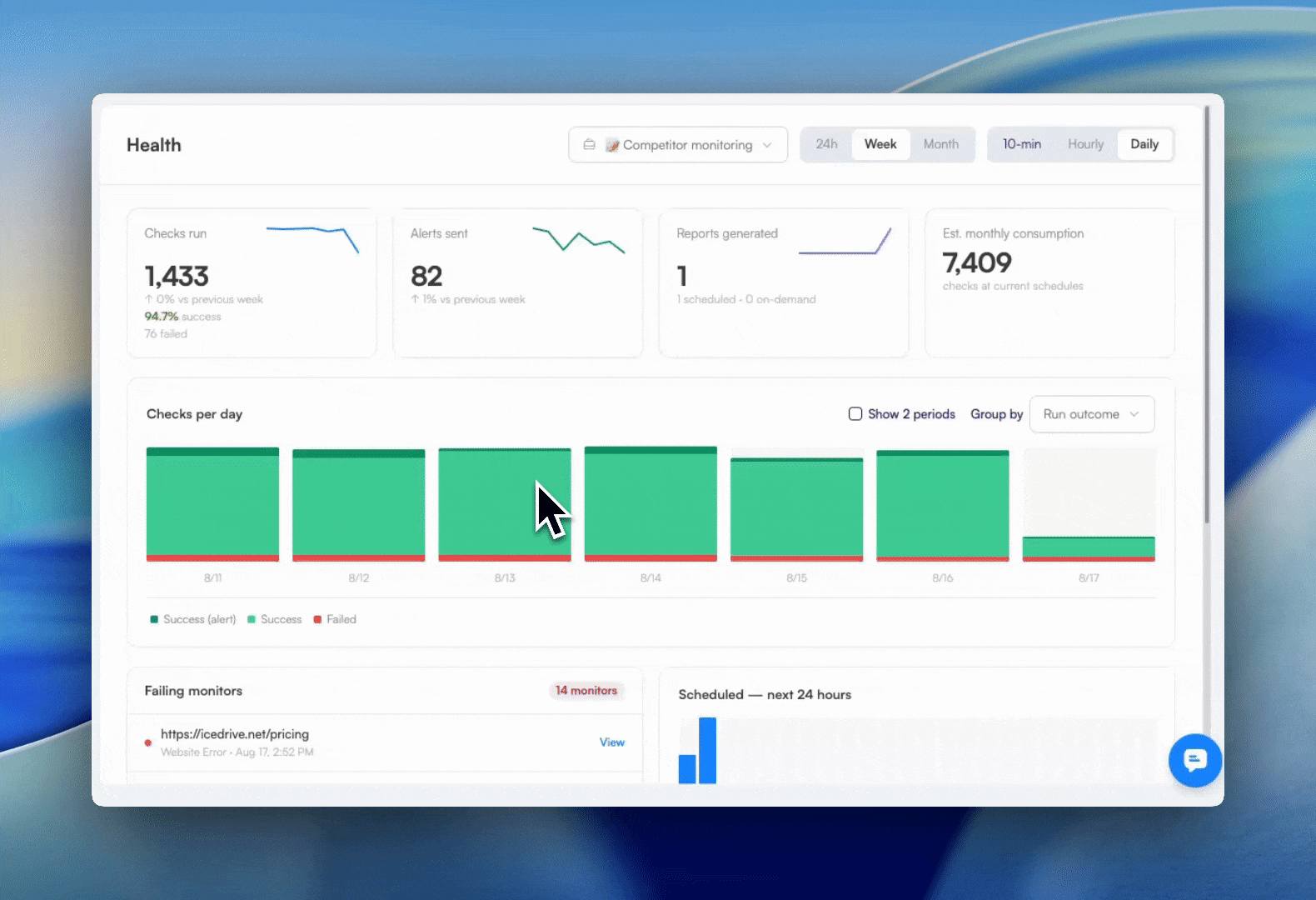The height and width of the screenshot is (900, 1316).
Task: Click the tallest blue scheduled bar
Action: coord(707,750)
